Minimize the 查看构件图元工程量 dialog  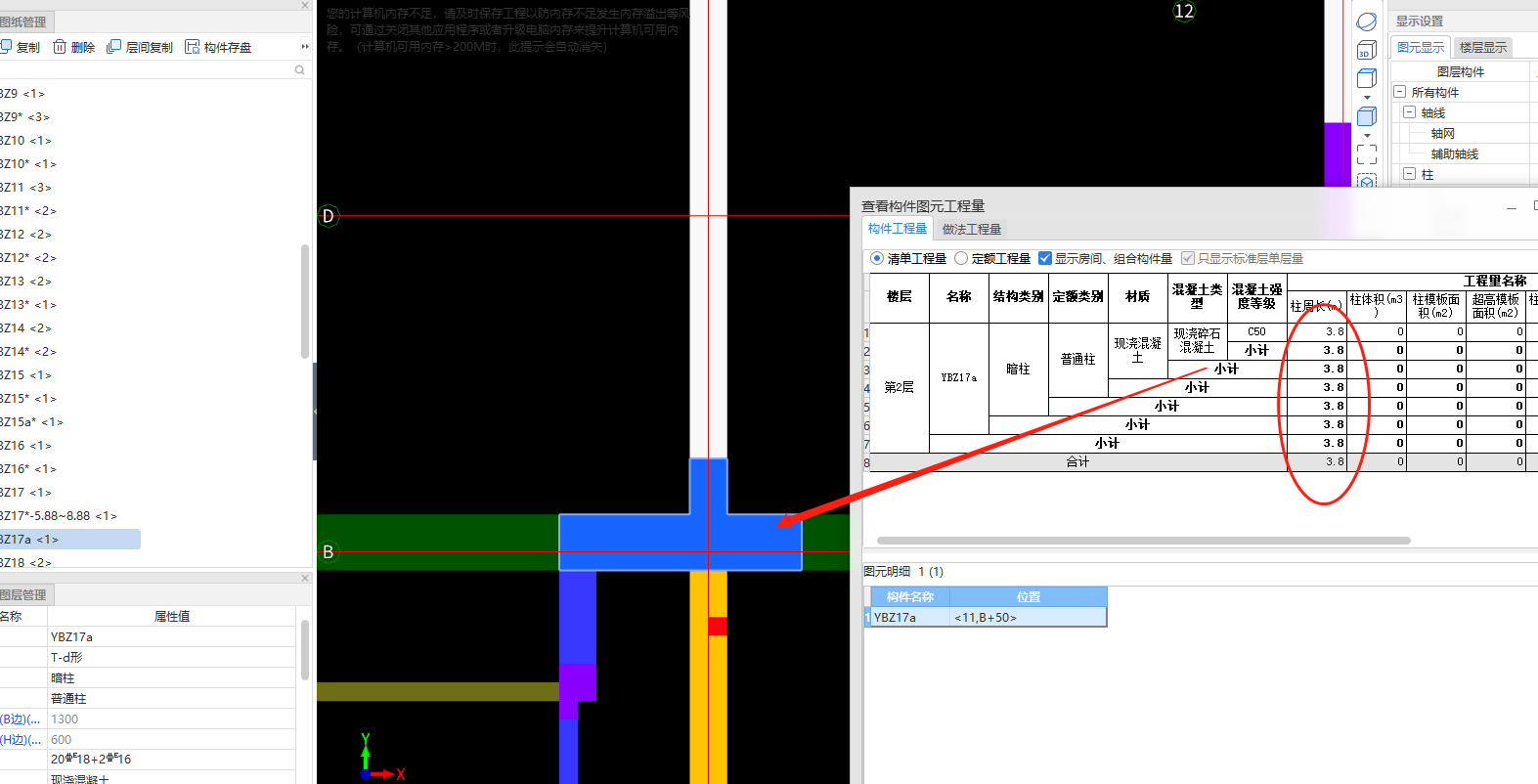(1512, 207)
